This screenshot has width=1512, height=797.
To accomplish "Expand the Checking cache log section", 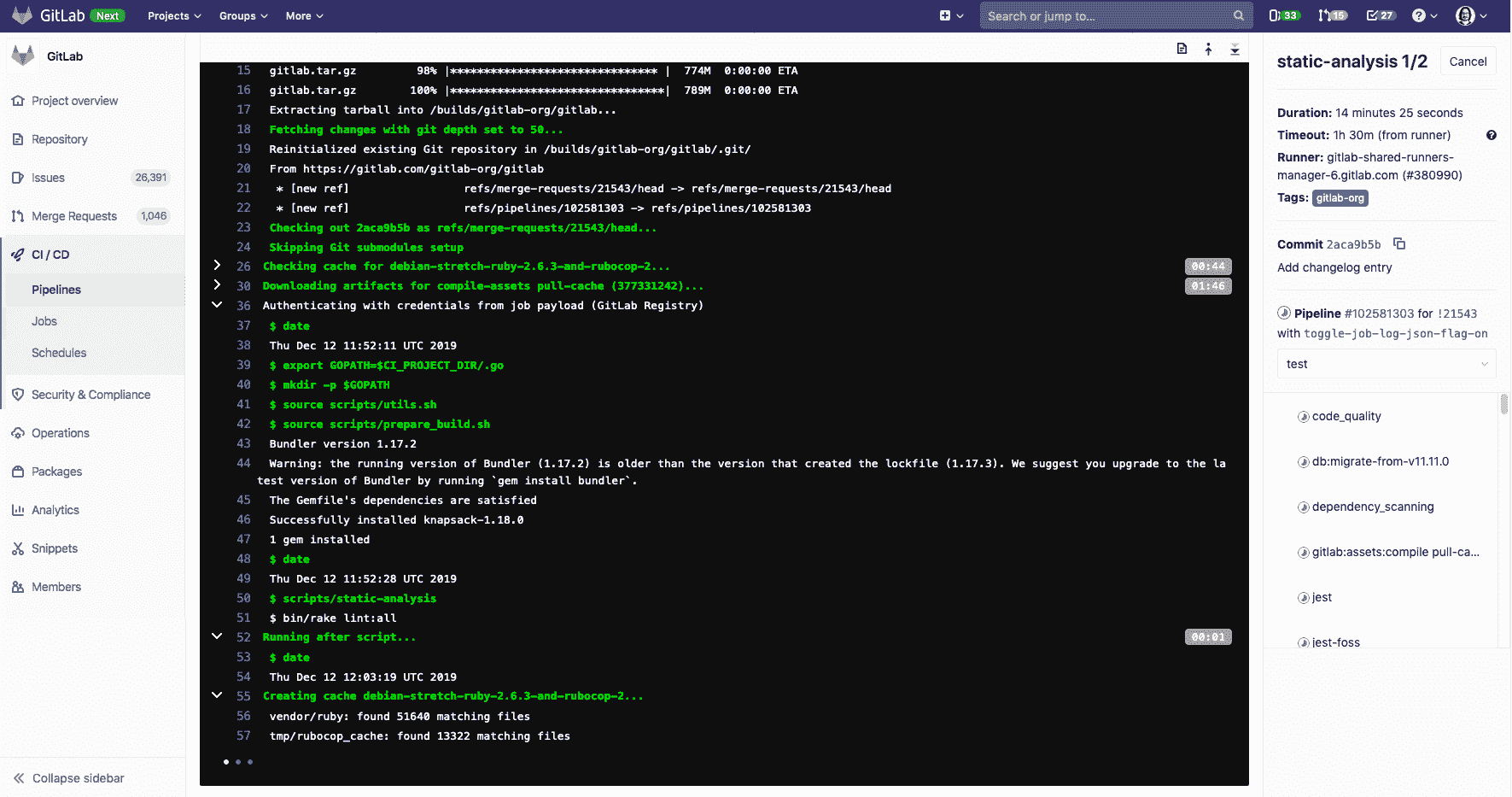I will pyautogui.click(x=217, y=266).
